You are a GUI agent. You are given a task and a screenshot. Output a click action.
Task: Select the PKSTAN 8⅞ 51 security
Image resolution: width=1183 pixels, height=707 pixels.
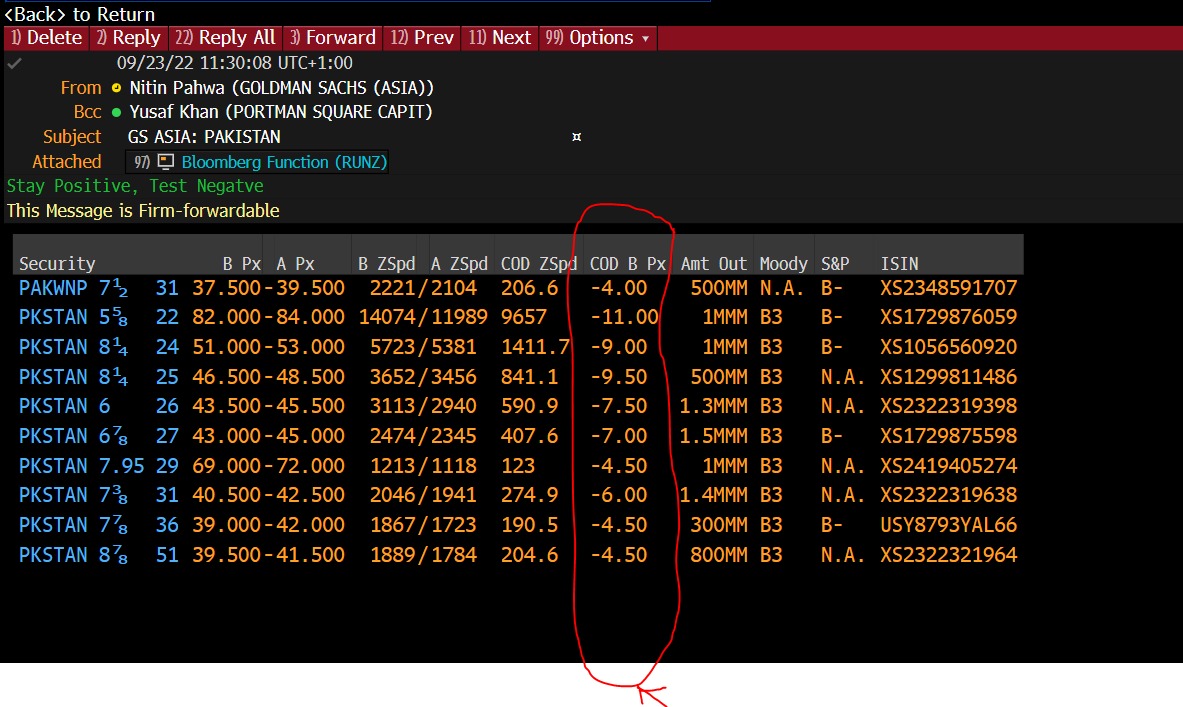pos(98,555)
